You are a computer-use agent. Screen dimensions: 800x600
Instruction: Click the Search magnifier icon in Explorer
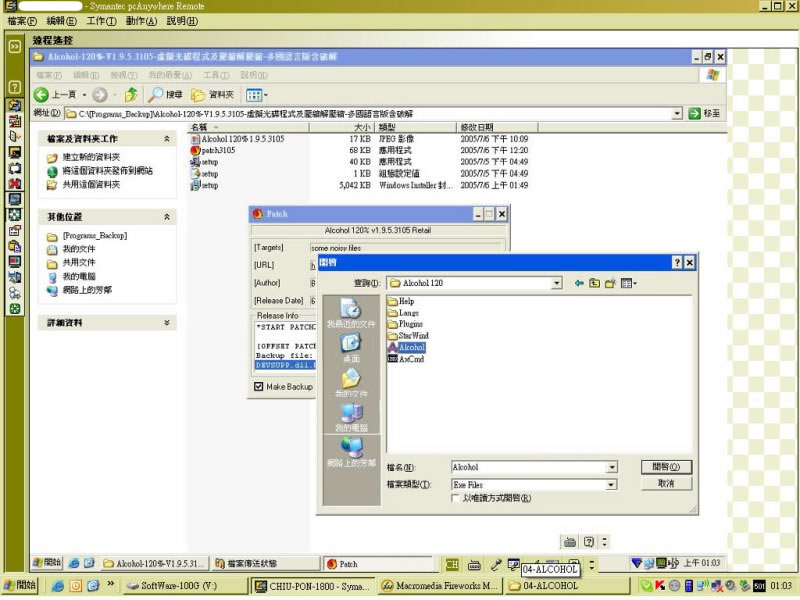pos(155,94)
